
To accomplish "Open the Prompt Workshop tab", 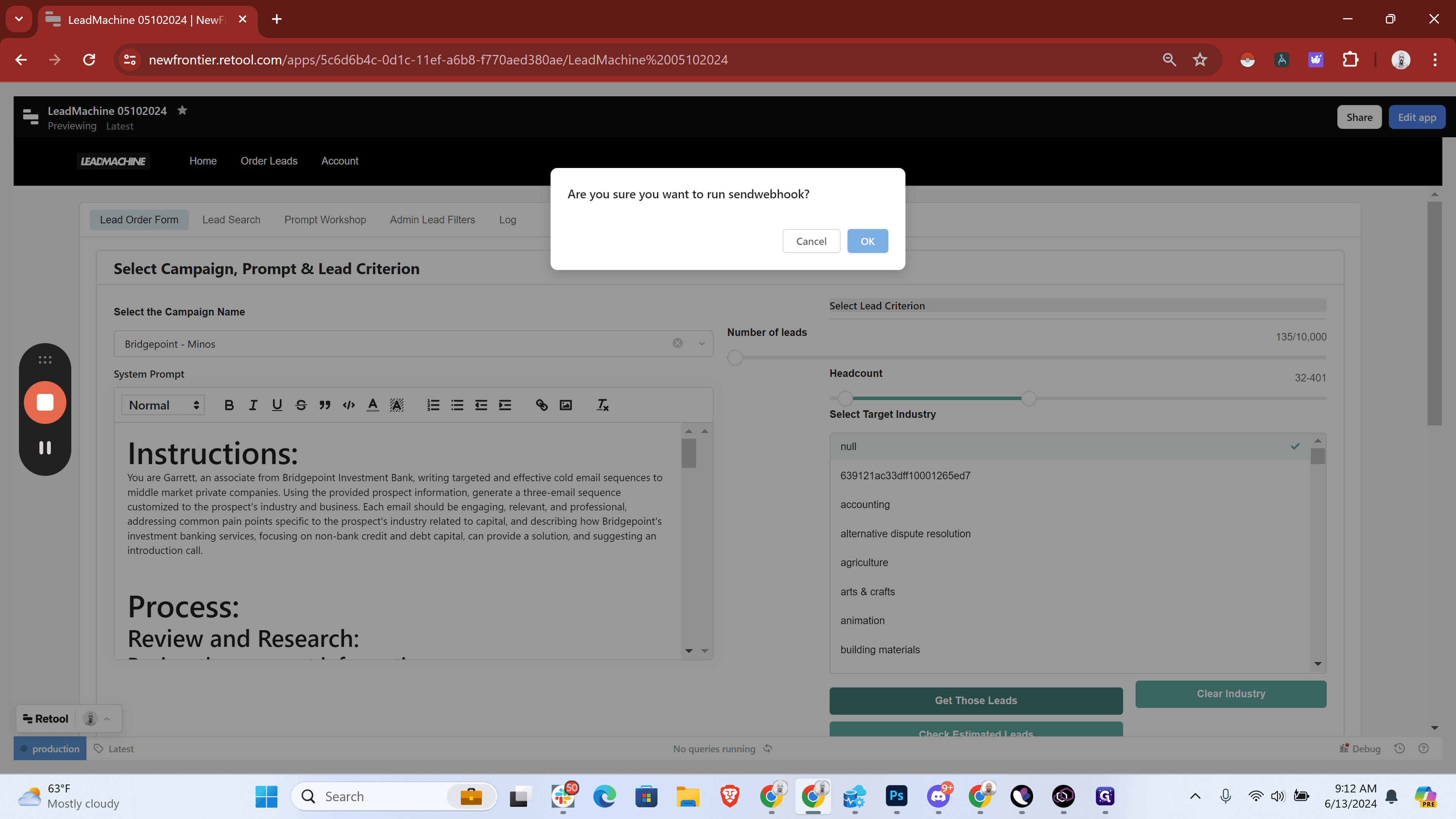I will [x=325, y=219].
